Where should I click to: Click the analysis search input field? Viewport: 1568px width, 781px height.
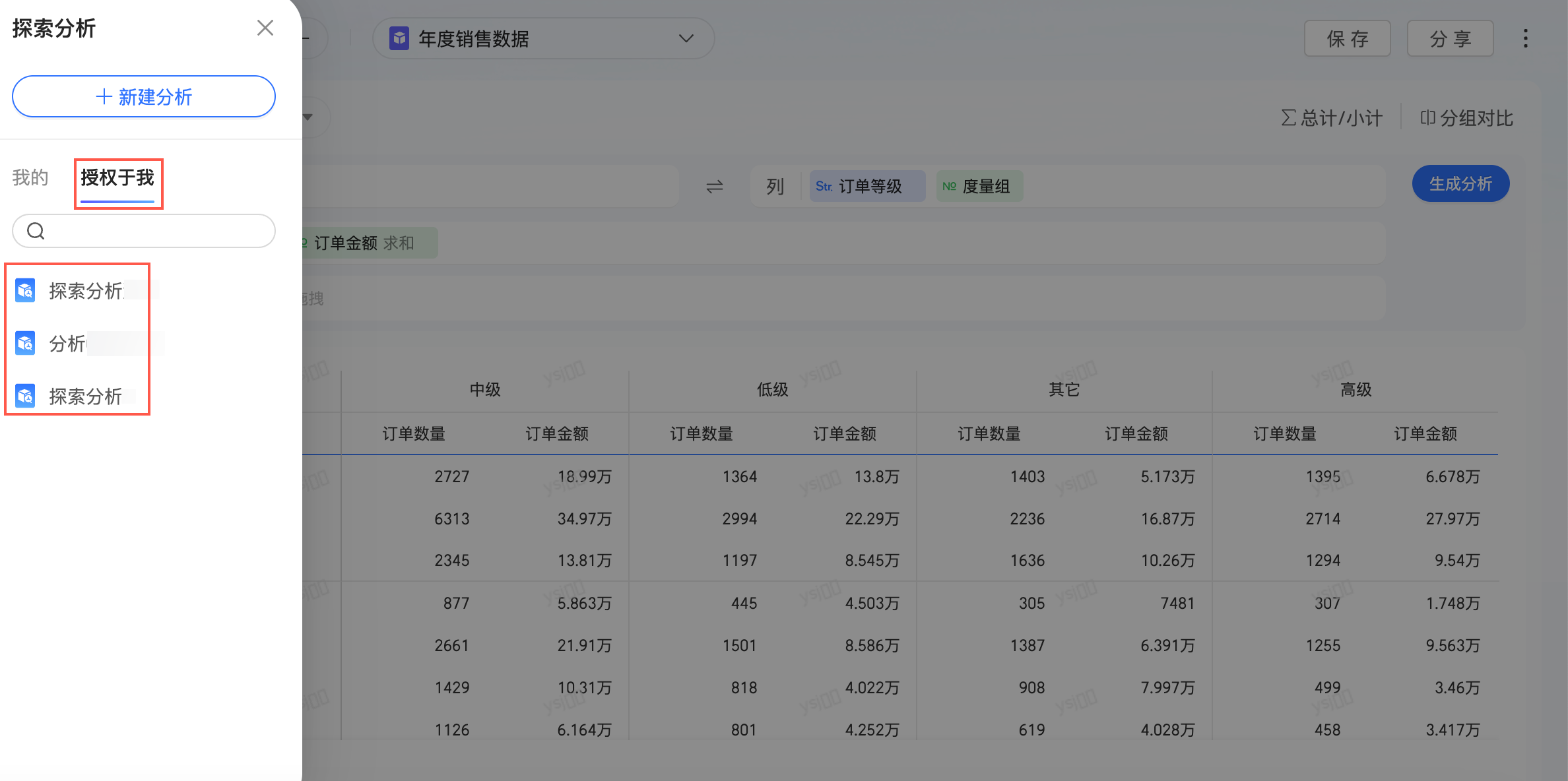coord(152,231)
